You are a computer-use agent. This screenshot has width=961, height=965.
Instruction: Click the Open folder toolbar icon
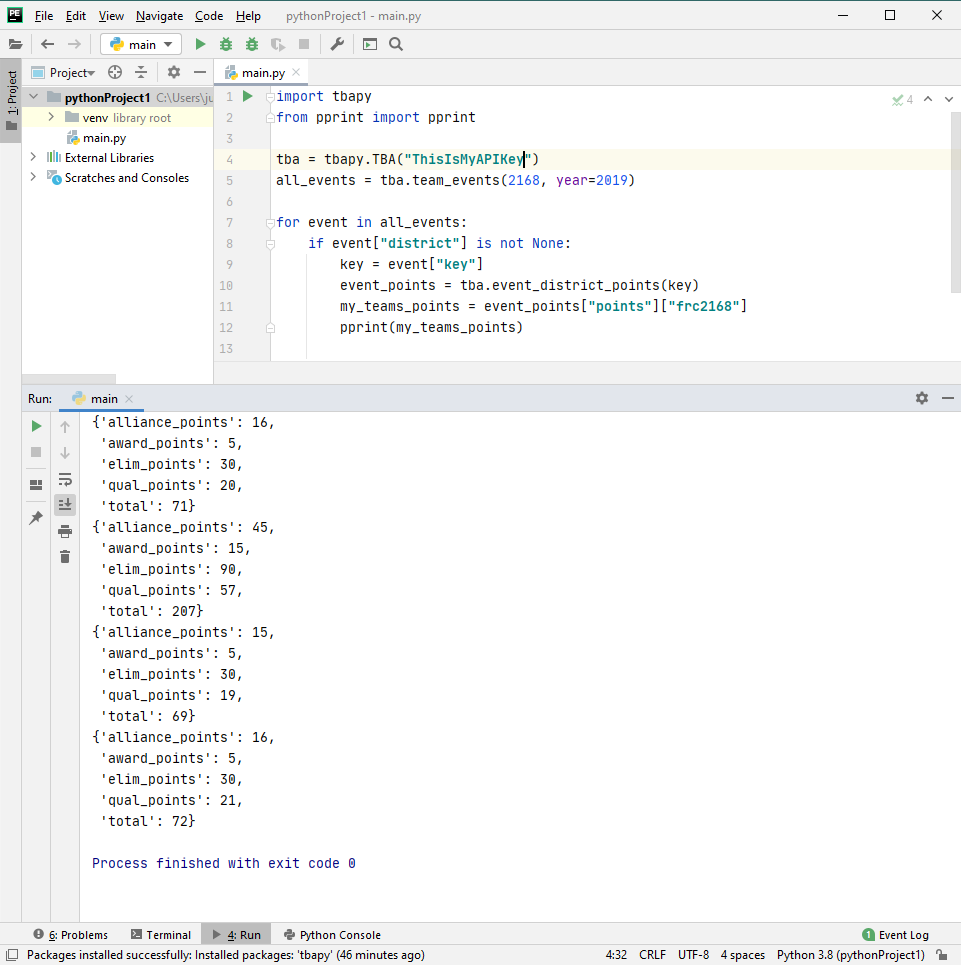click(15, 44)
